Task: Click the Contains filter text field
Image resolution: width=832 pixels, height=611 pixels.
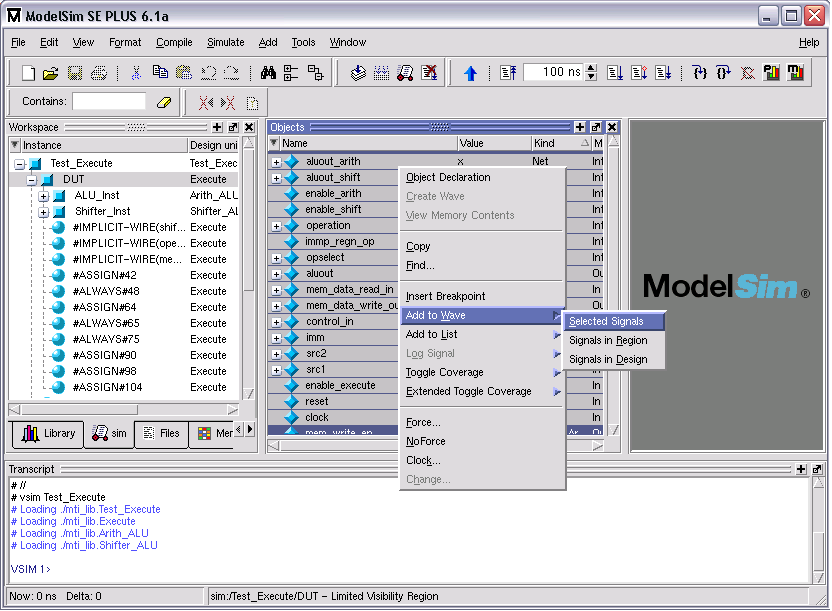Action: point(109,101)
